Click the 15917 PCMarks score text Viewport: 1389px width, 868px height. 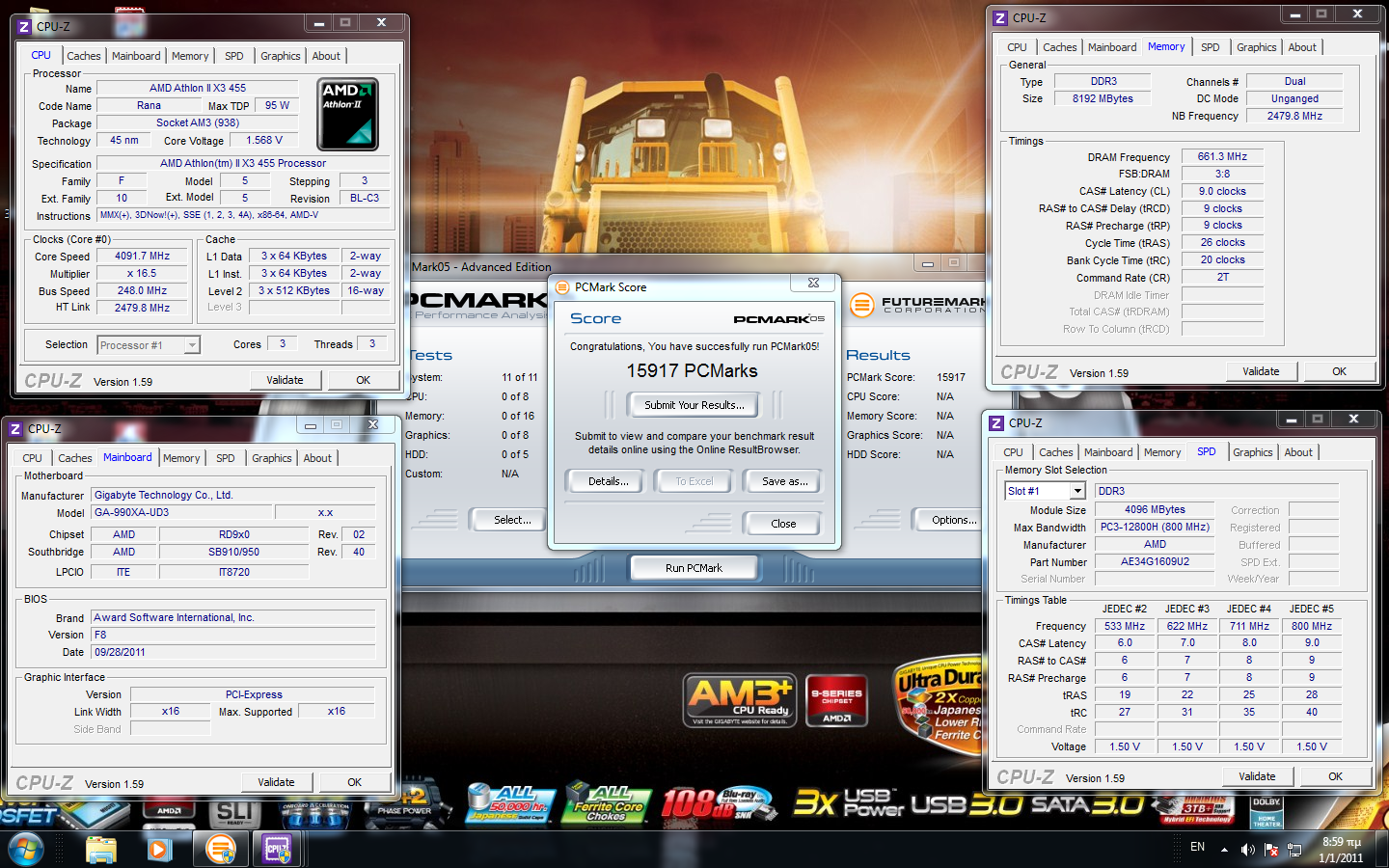point(692,371)
